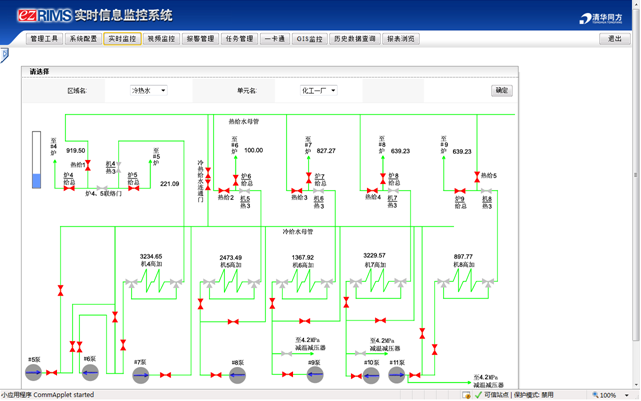Click the #6 pump icon
The height and width of the screenshot is (401, 641).
(90, 372)
